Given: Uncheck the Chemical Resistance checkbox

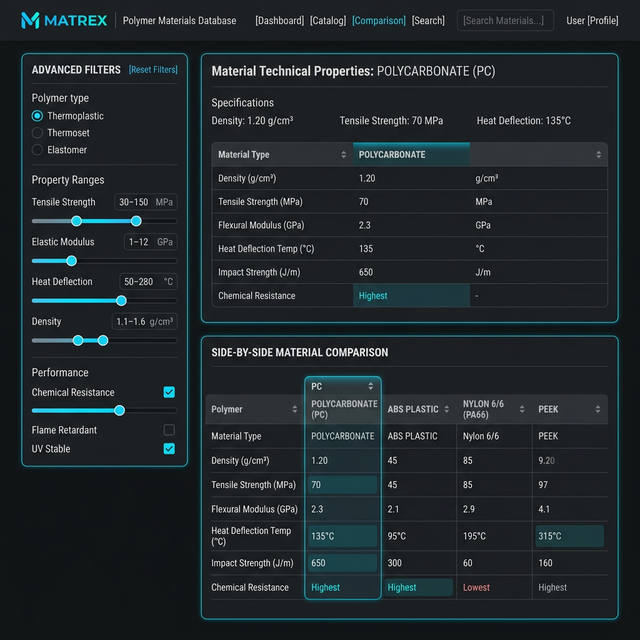Looking at the screenshot, I should (169, 392).
